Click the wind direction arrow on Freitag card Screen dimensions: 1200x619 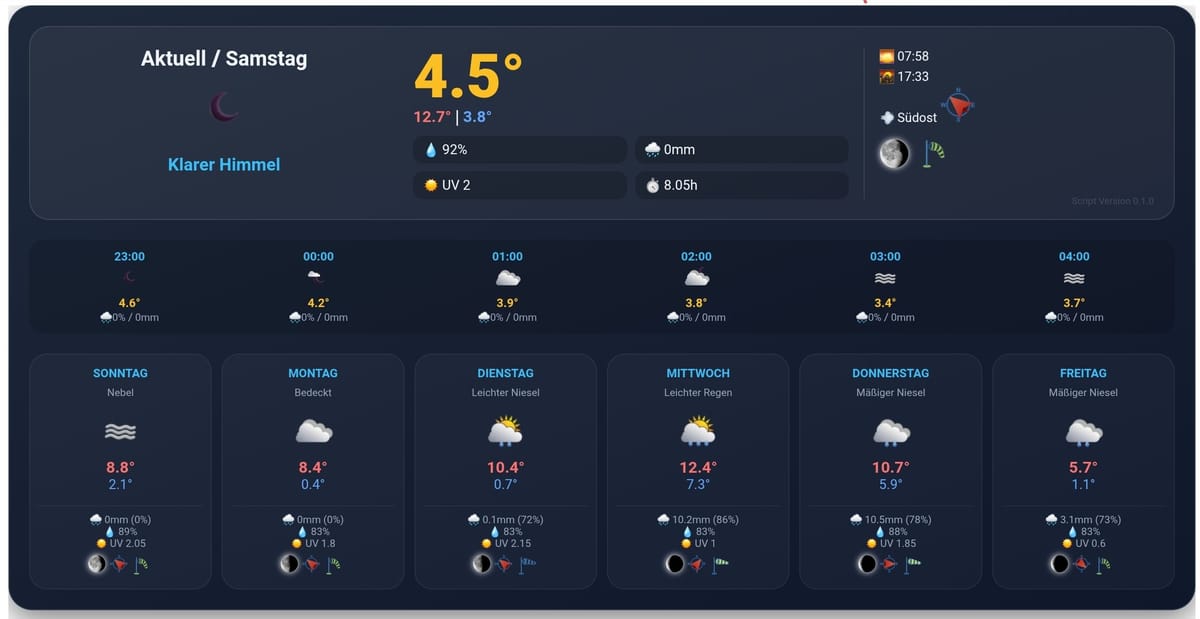pos(1082,564)
